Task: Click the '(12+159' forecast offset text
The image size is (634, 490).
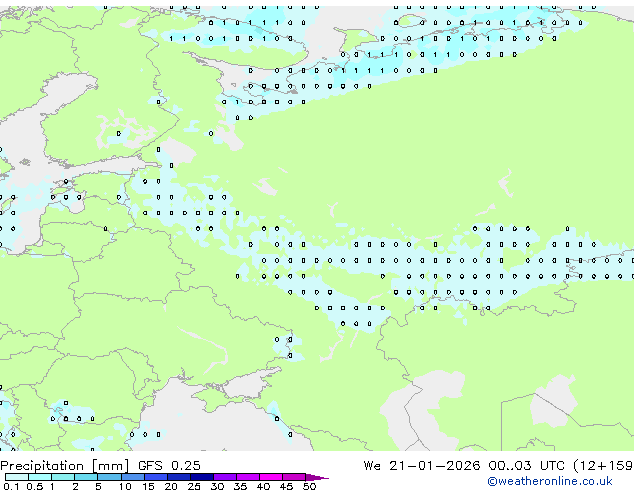Action: coord(603,465)
